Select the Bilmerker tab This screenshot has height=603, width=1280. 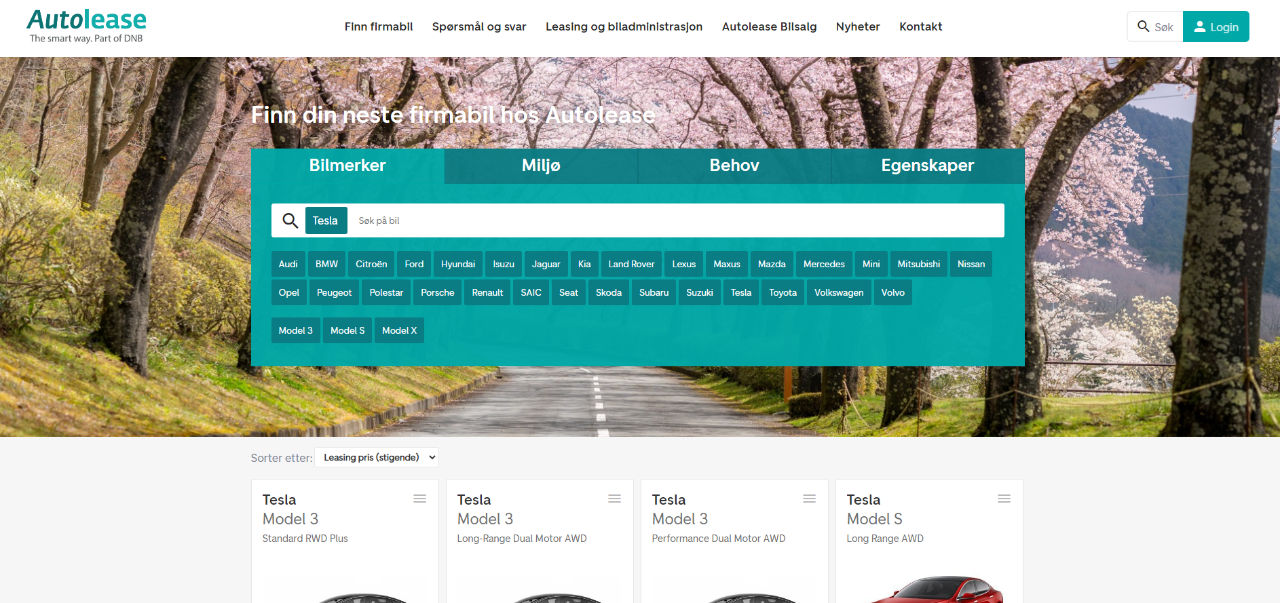[x=347, y=166]
